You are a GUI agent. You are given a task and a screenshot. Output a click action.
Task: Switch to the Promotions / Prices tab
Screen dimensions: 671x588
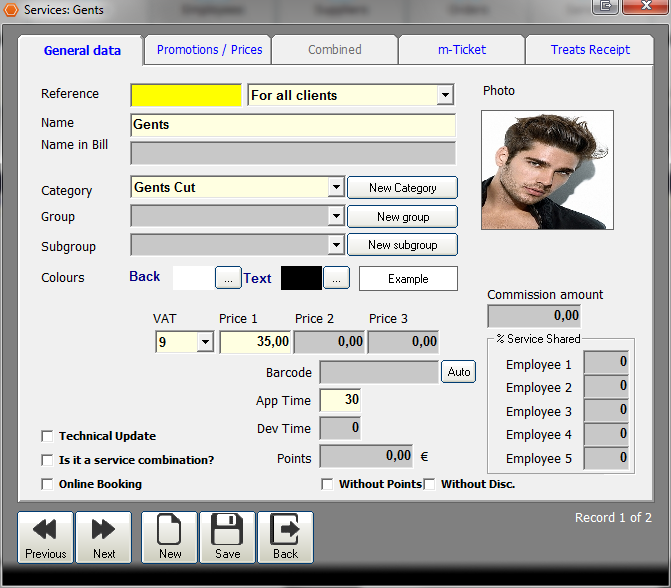click(209, 50)
